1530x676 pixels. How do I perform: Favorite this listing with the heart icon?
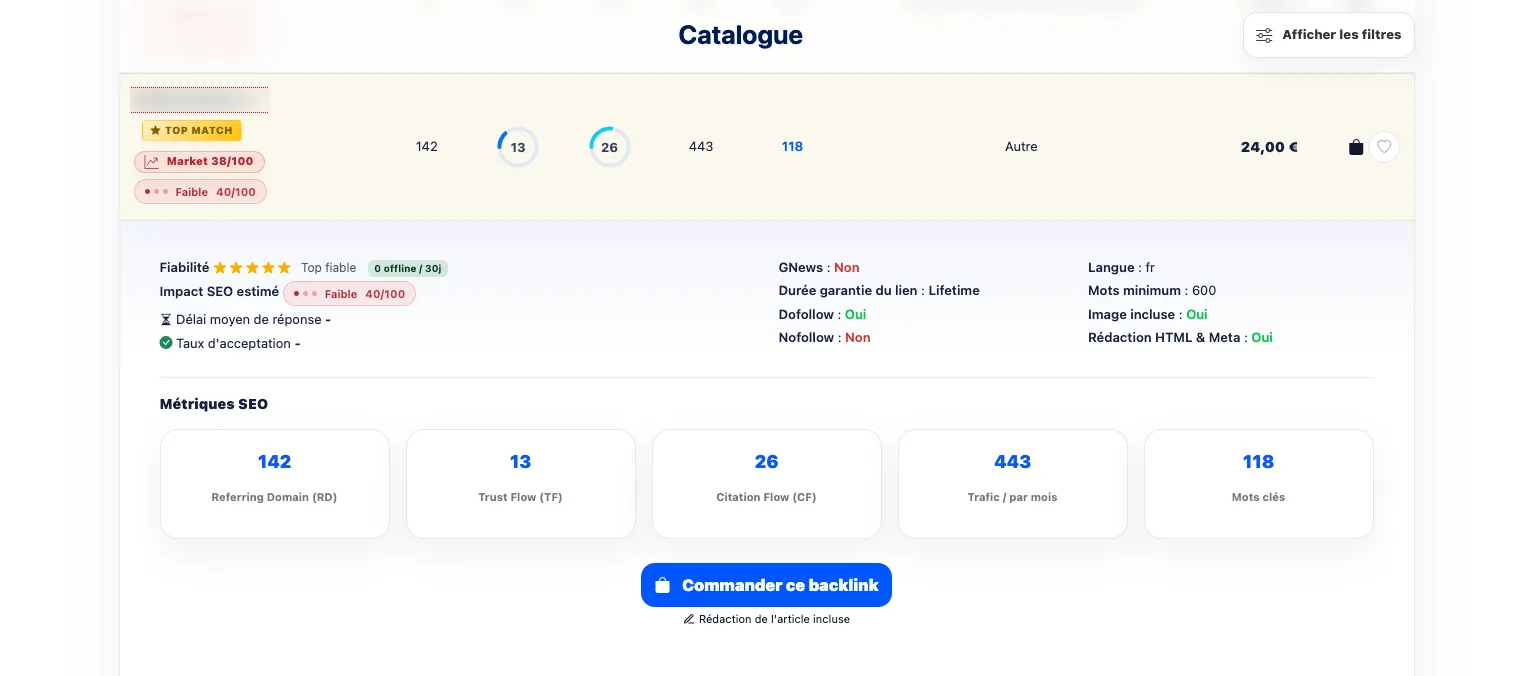pos(1384,147)
